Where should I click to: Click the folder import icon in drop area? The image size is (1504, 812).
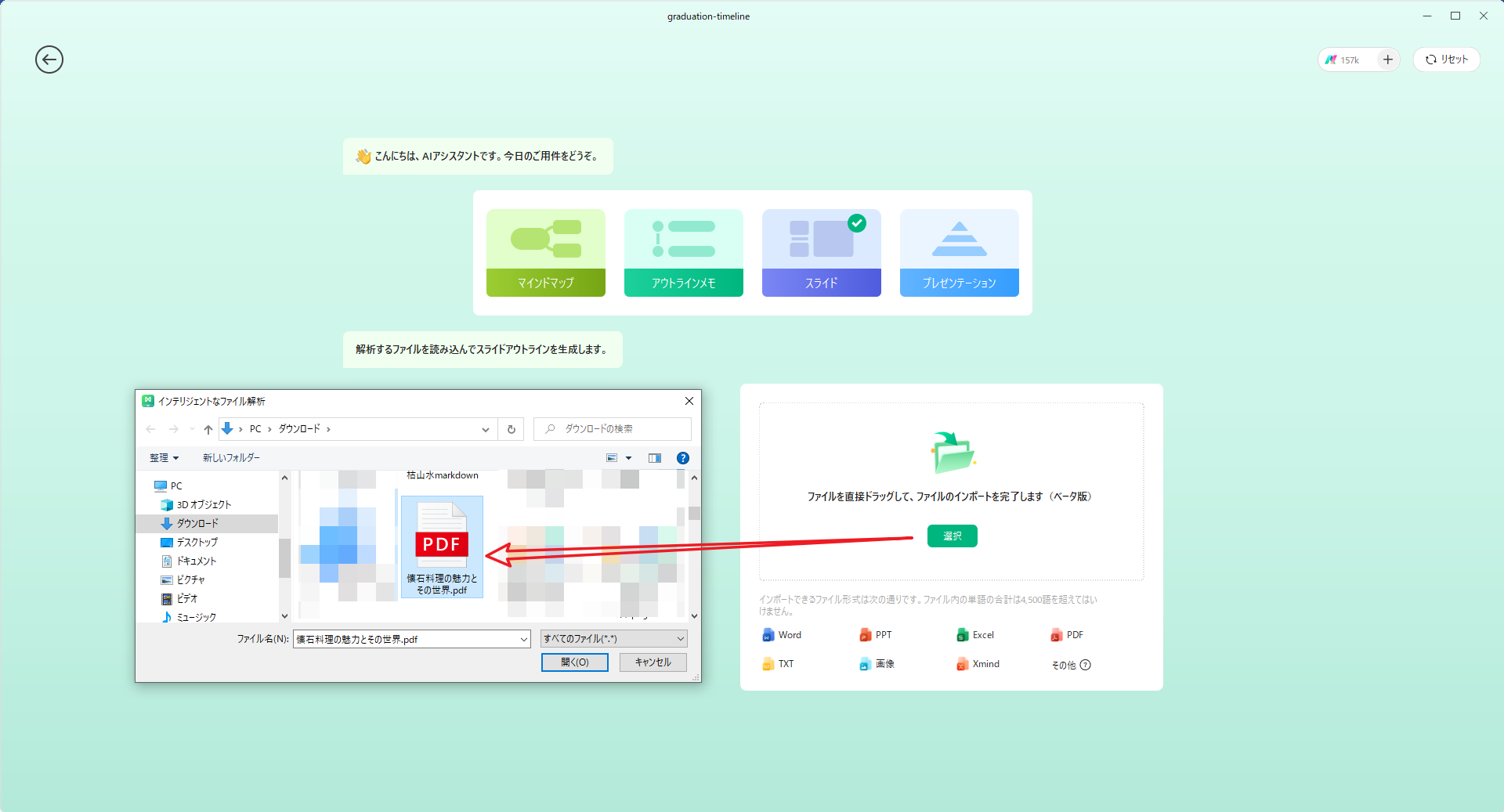click(953, 453)
